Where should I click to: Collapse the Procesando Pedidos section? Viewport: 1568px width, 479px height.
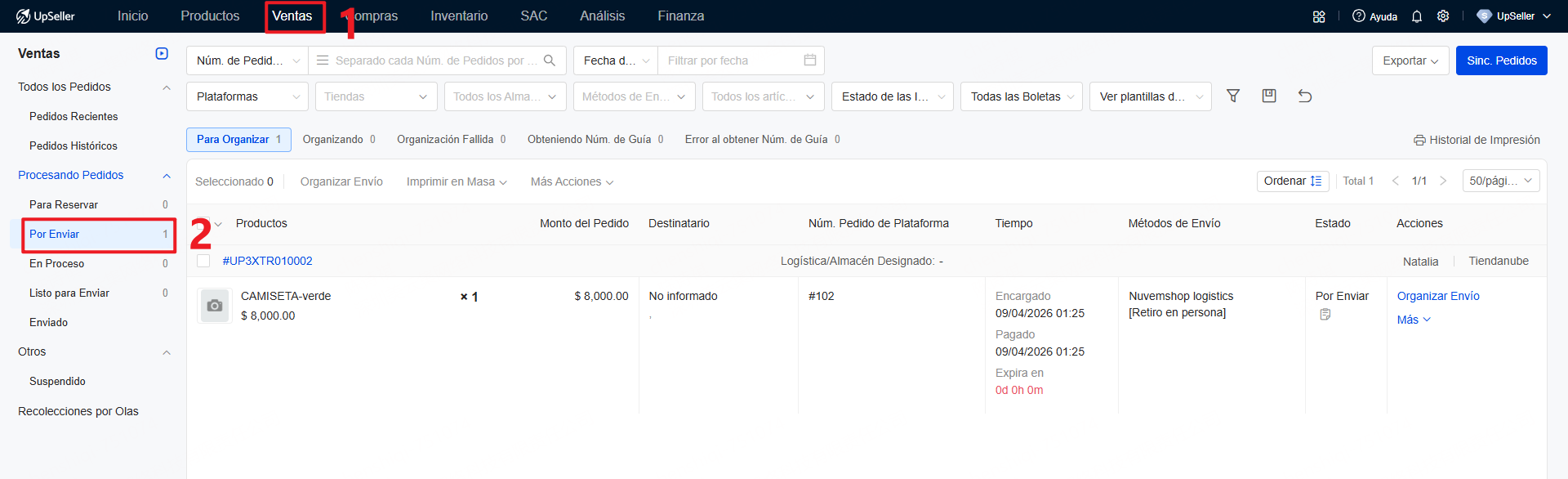[167, 176]
